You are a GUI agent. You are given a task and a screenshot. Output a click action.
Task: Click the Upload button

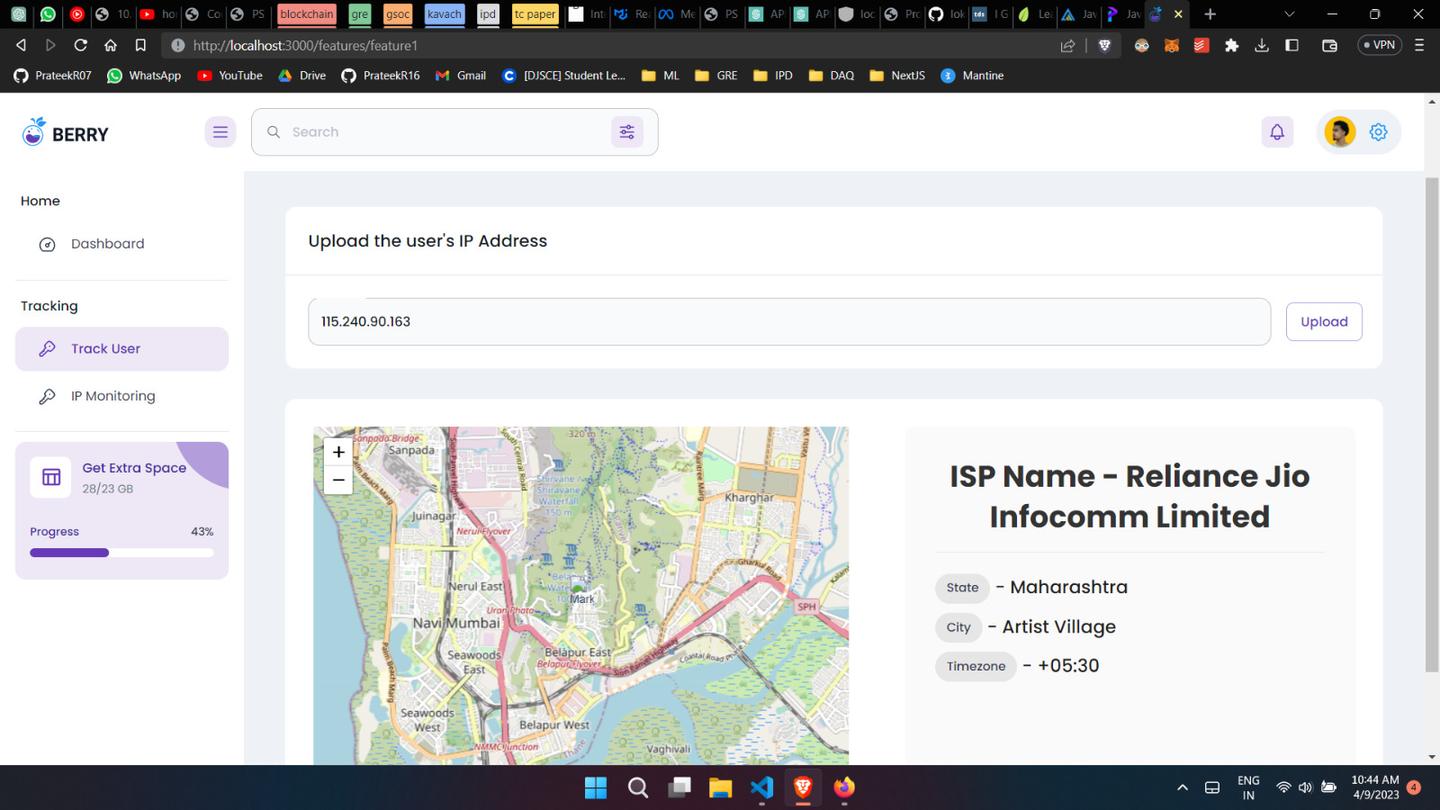pyautogui.click(x=1324, y=322)
